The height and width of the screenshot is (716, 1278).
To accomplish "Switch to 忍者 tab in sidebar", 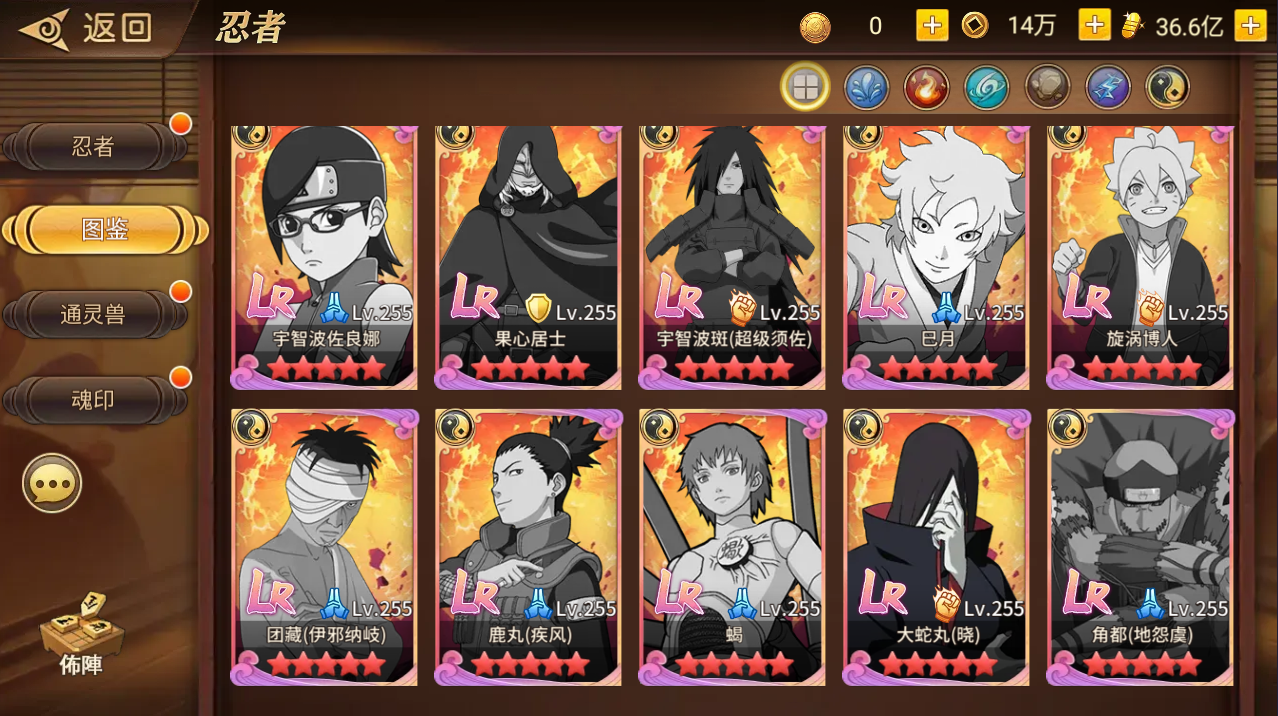I will [x=94, y=147].
